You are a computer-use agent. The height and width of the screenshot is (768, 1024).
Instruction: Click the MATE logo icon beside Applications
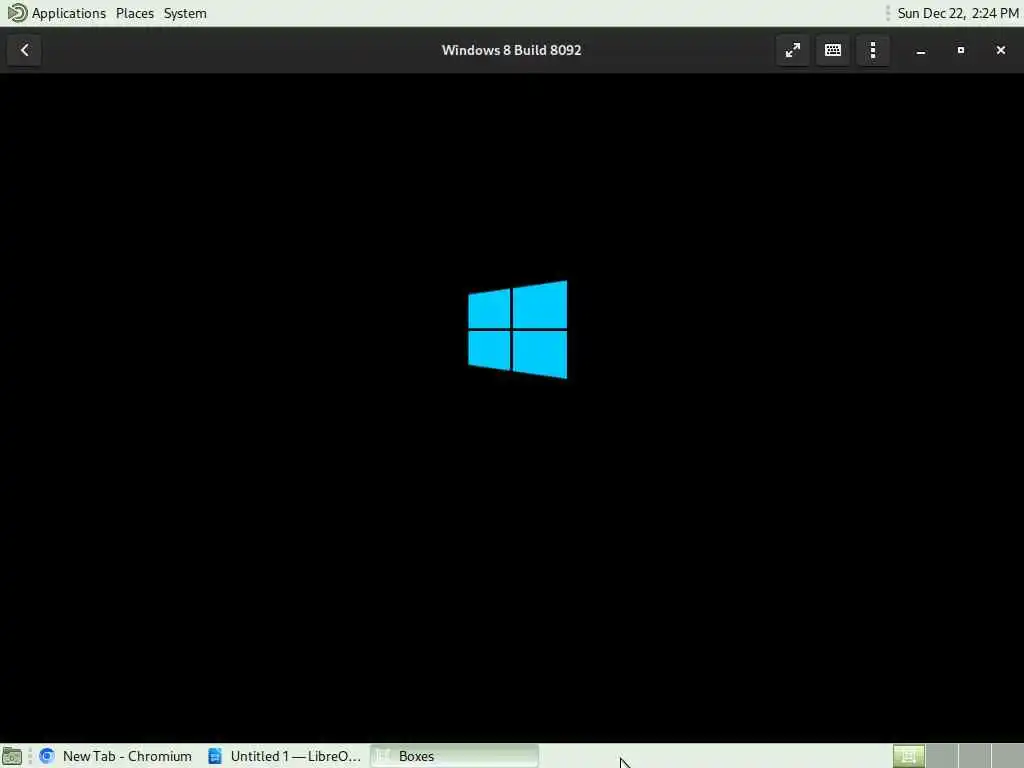[17, 13]
